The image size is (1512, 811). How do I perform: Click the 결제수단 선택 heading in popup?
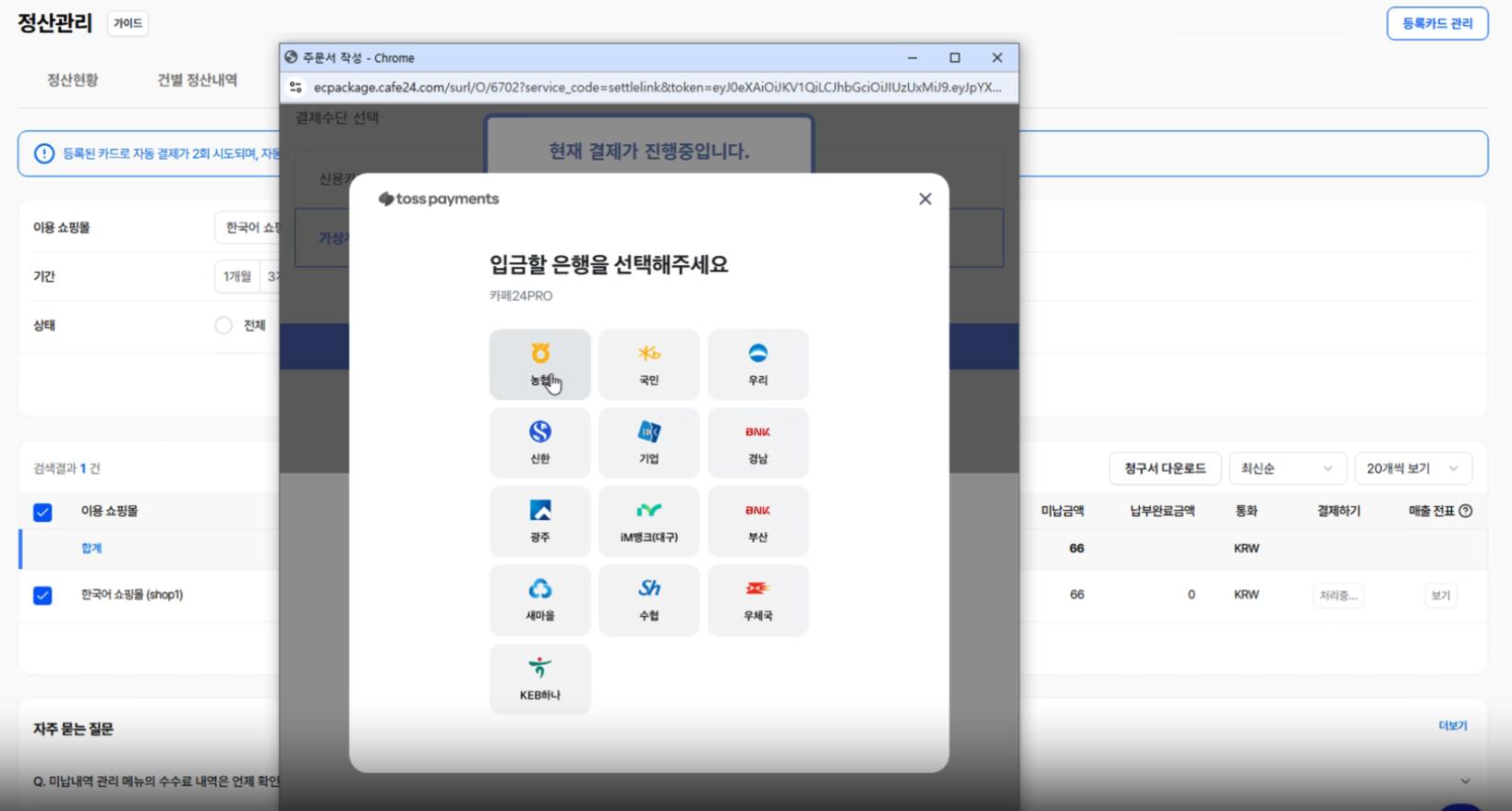(x=336, y=117)
